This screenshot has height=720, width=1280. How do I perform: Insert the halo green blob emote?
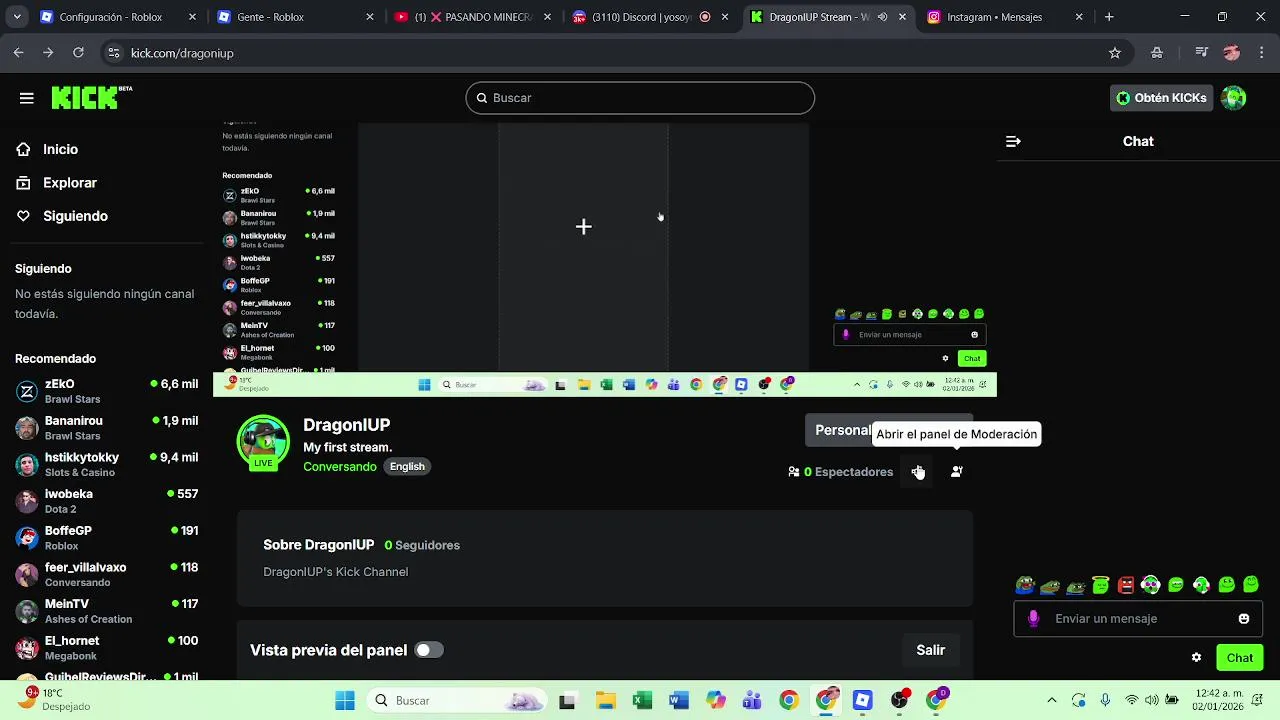point(1100,585)
